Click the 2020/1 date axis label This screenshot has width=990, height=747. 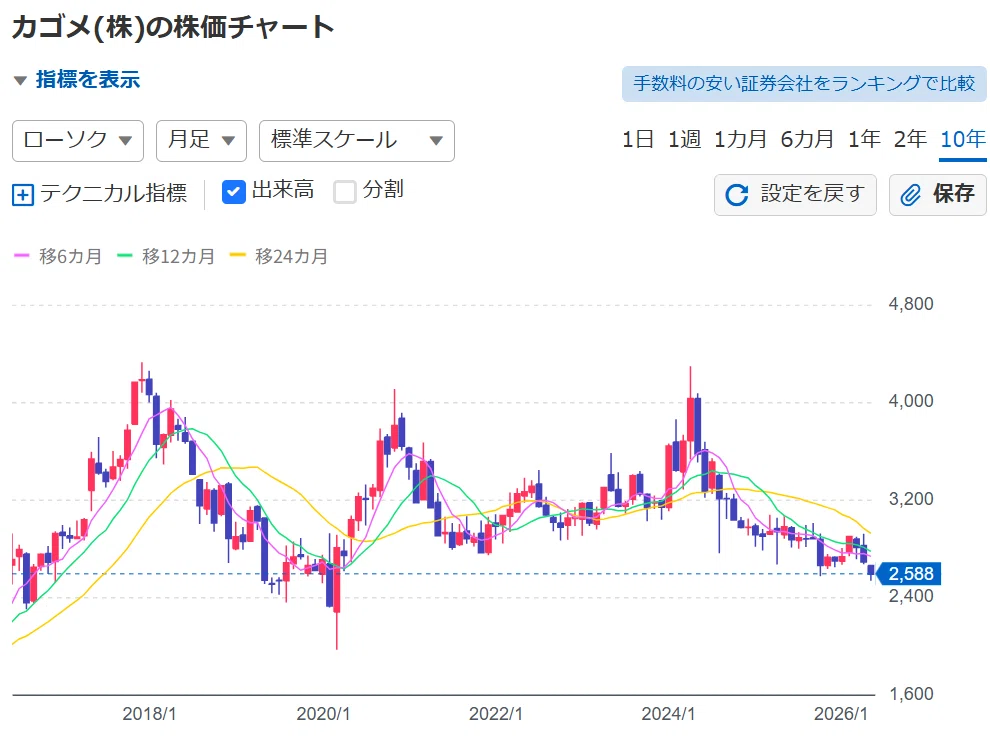pos(323,714)
